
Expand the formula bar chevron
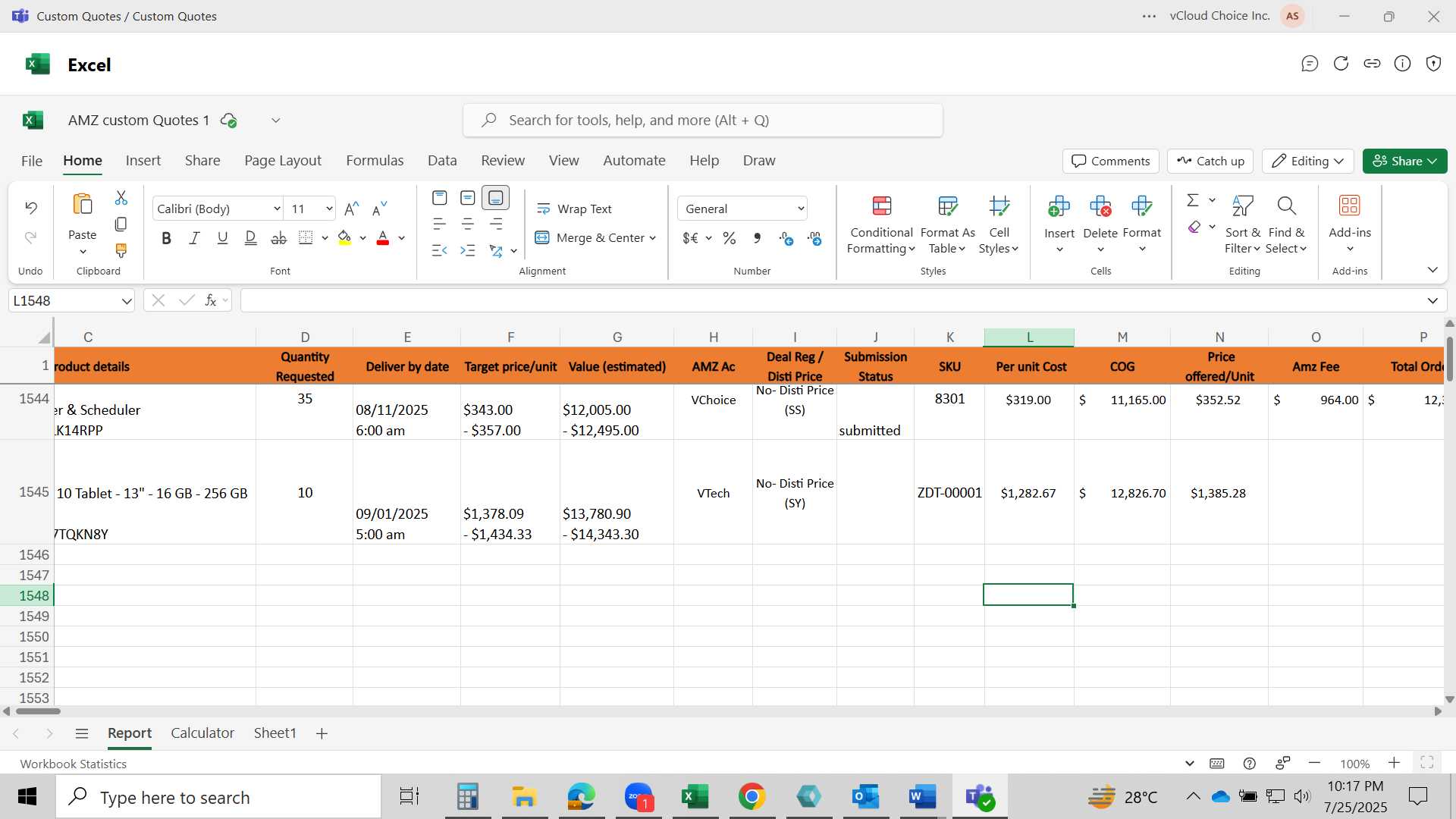click(x=1432, y=301)
